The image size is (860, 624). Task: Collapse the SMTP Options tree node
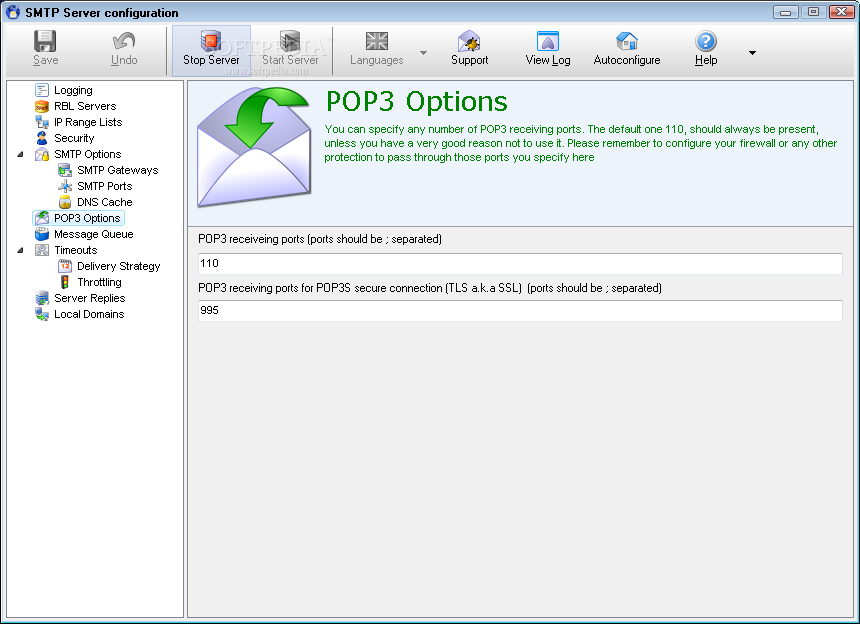pyautogui.click(x=20, y=154)
